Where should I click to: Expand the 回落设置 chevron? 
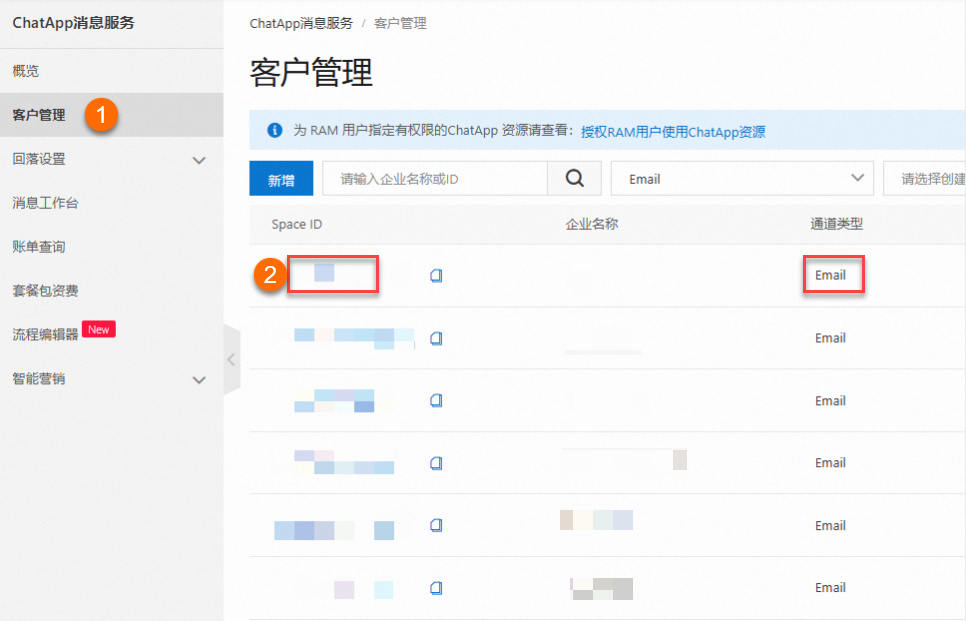pos(199,160)
